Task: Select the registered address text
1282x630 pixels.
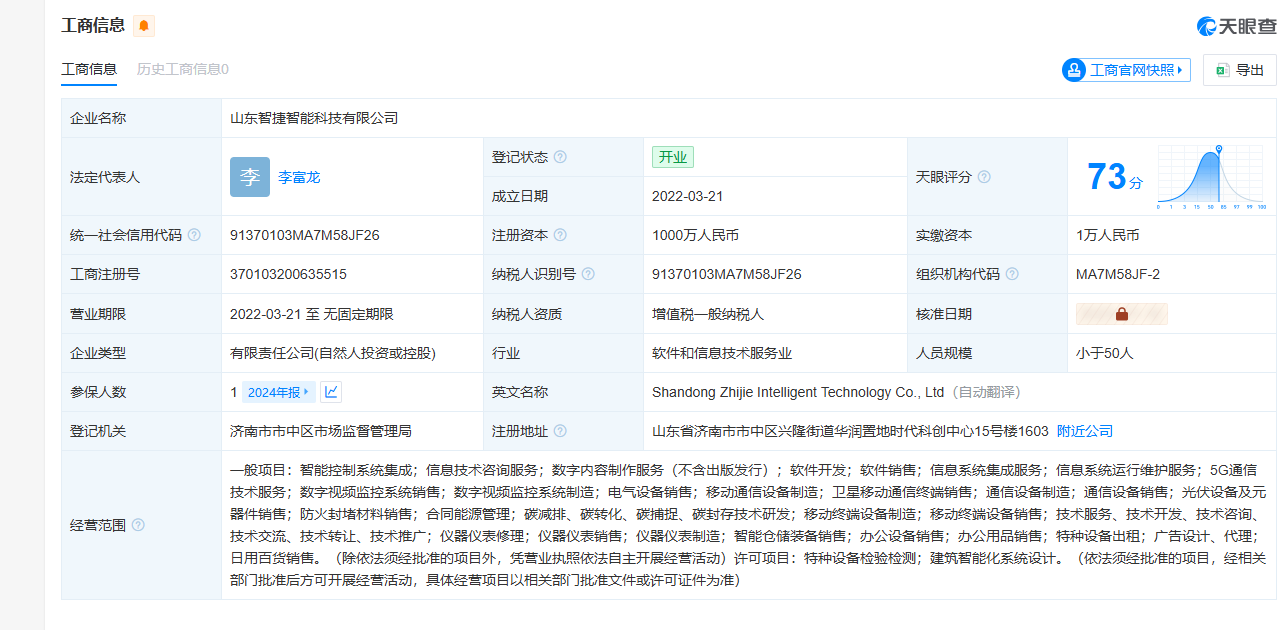Action: pos(850,431)
